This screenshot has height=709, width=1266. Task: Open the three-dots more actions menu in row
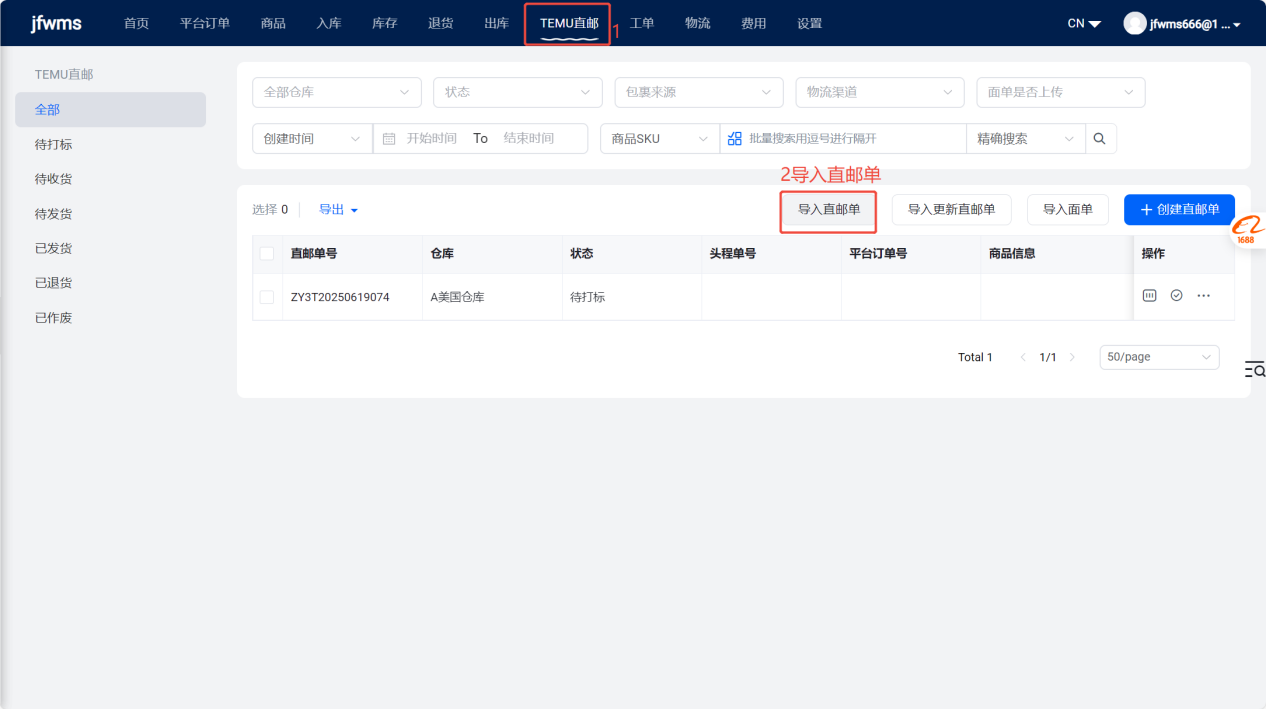point(1203,296)
